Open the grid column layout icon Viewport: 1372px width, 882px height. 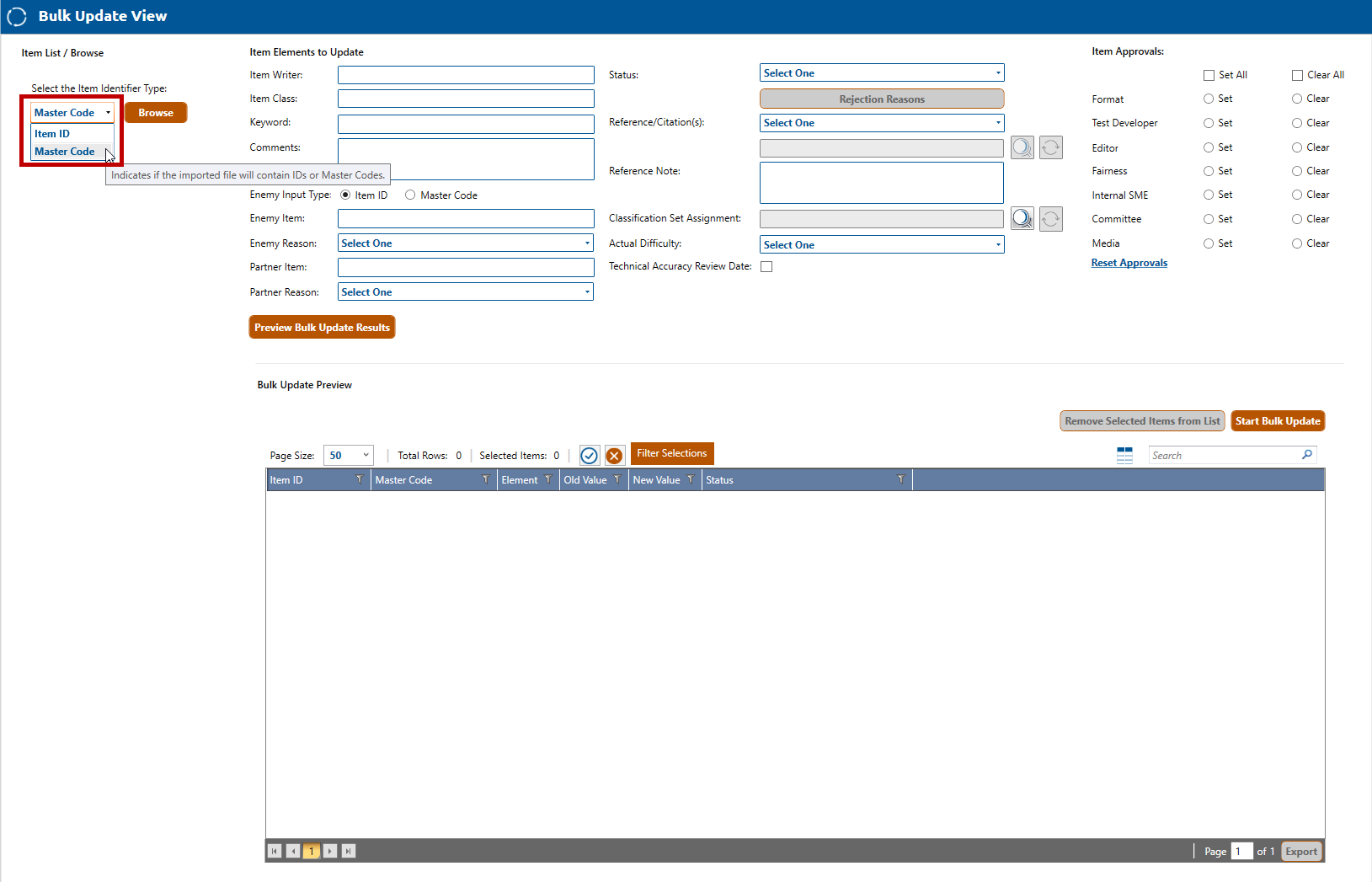tap(1124, 455)
